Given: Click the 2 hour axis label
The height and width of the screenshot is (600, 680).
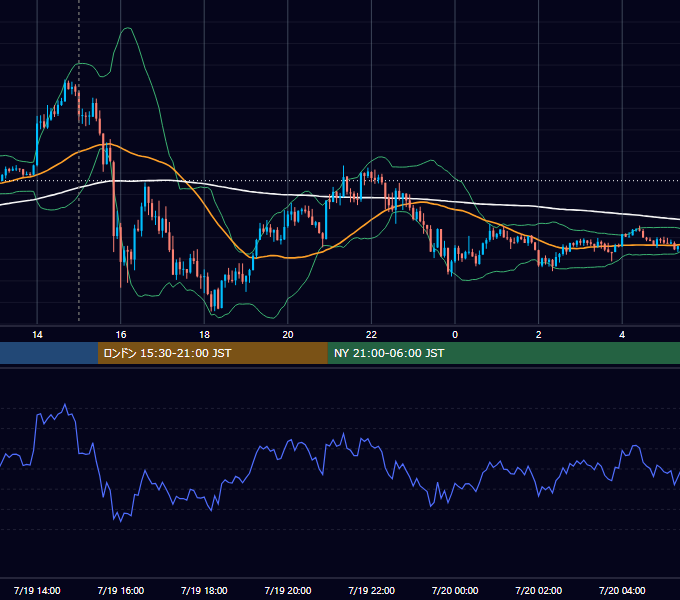Looking at the screenshot, I should point(539,335).
